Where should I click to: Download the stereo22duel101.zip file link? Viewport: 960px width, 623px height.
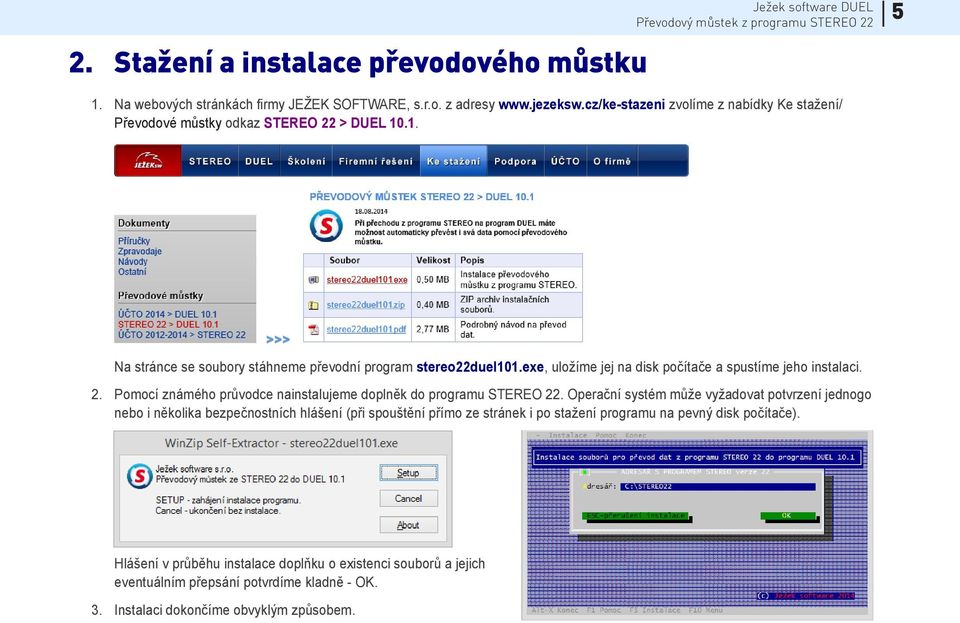366,305
